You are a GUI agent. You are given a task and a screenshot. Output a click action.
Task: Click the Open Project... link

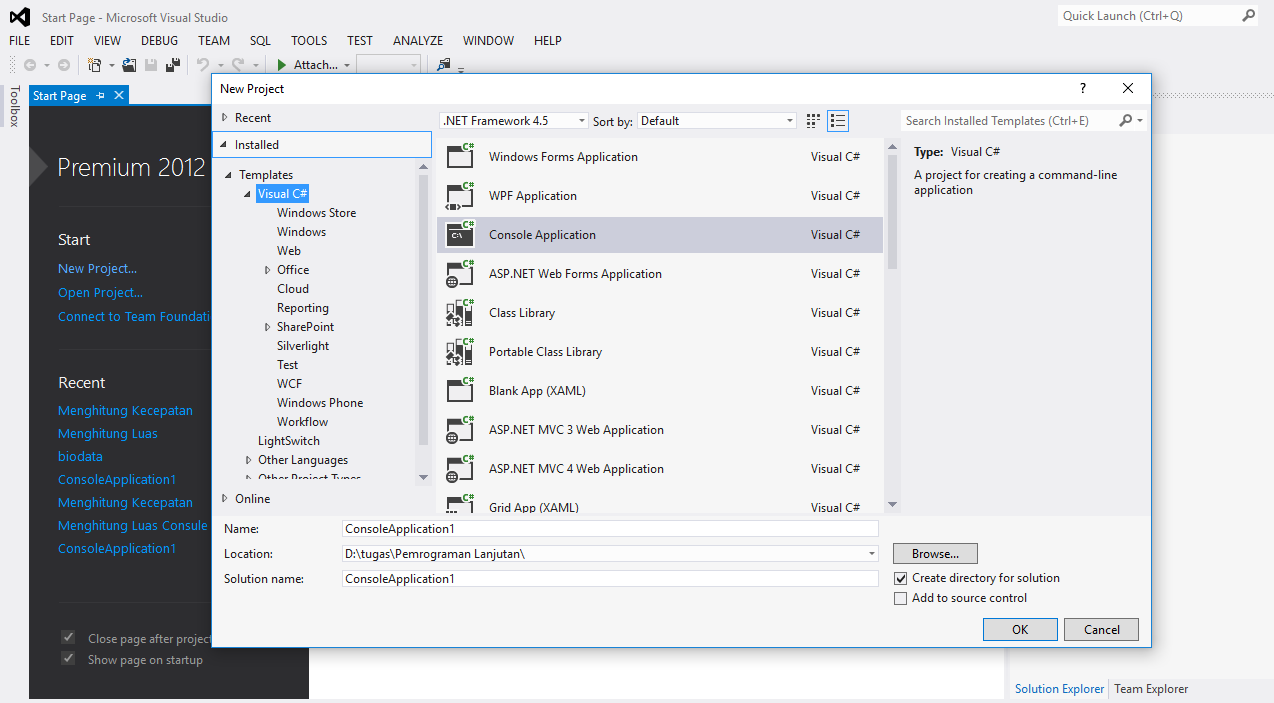point(100,292)
